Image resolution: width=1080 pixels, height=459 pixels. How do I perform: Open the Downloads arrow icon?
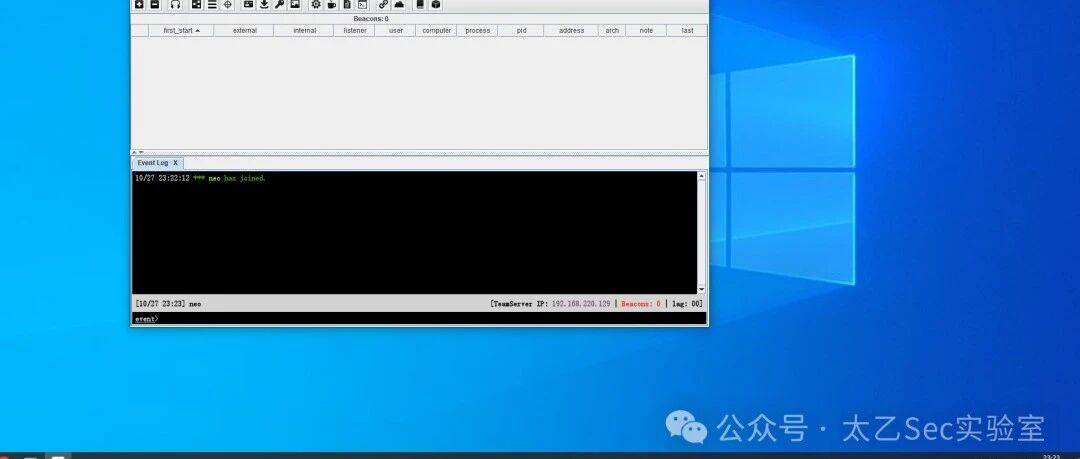pyautogui.click(x=264, y=5)
